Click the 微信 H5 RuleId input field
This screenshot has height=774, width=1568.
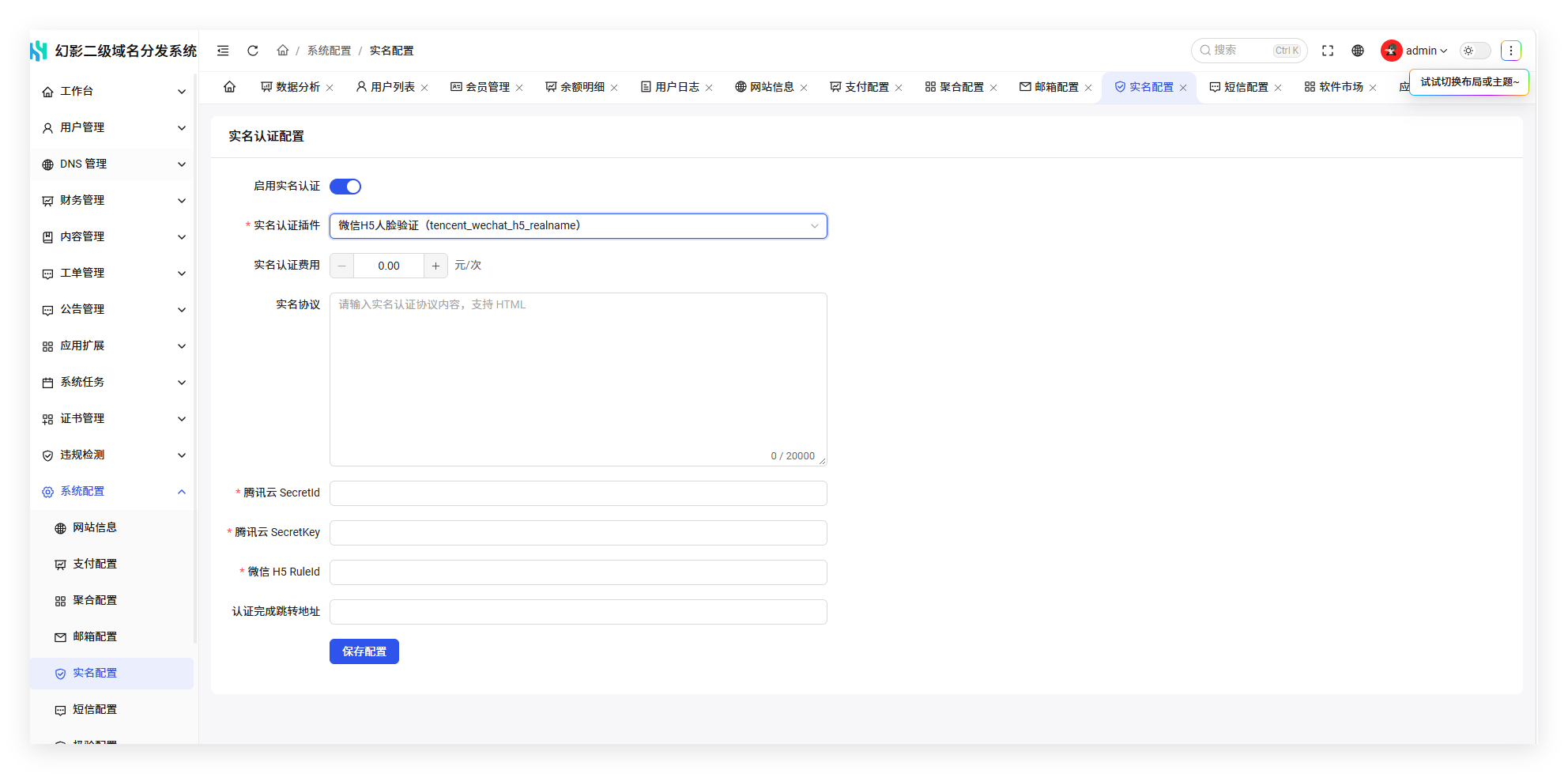(579, 572)
